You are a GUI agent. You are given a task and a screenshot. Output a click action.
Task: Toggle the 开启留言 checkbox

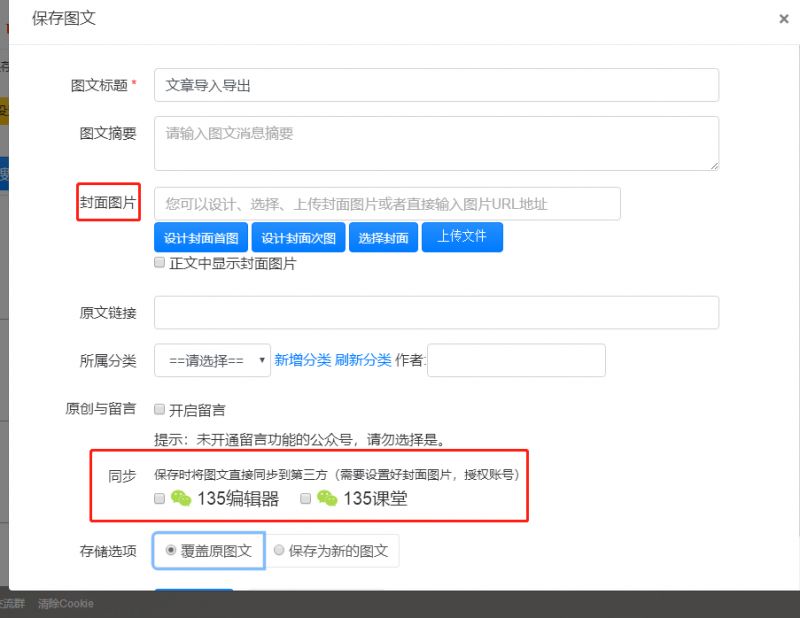160,409
